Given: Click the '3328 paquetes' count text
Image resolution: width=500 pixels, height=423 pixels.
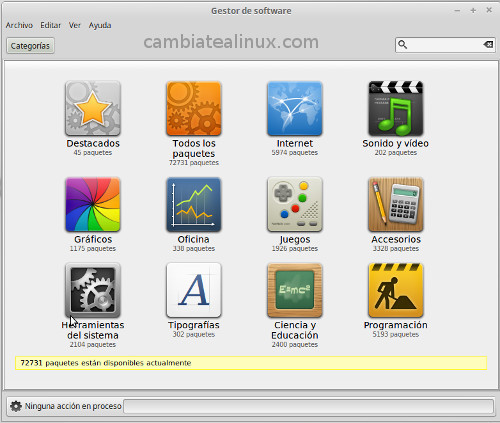Looking at the screenshot, I should [x=396, y=249].
